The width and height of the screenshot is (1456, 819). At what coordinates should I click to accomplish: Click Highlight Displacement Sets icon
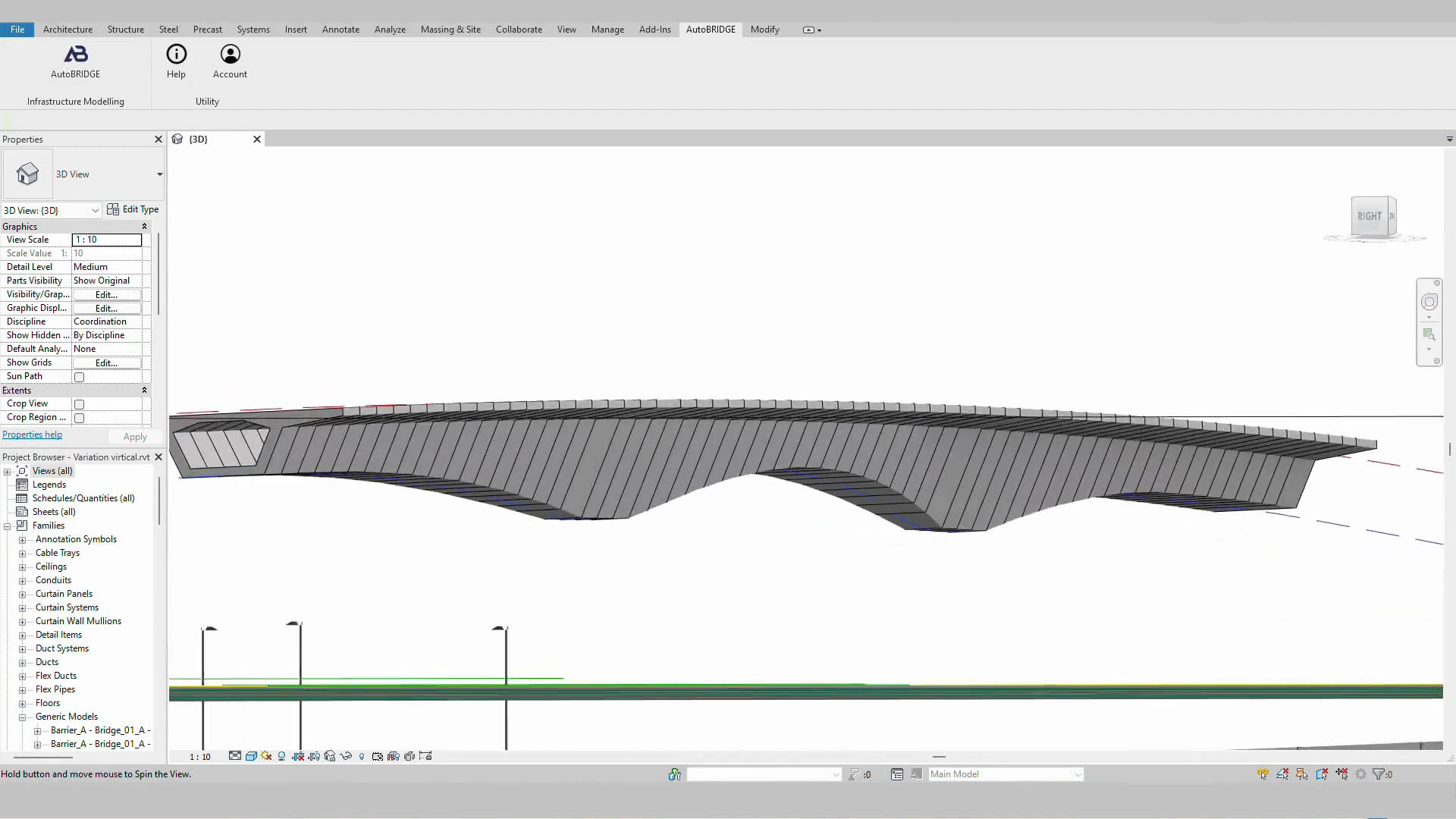(409, 755)
